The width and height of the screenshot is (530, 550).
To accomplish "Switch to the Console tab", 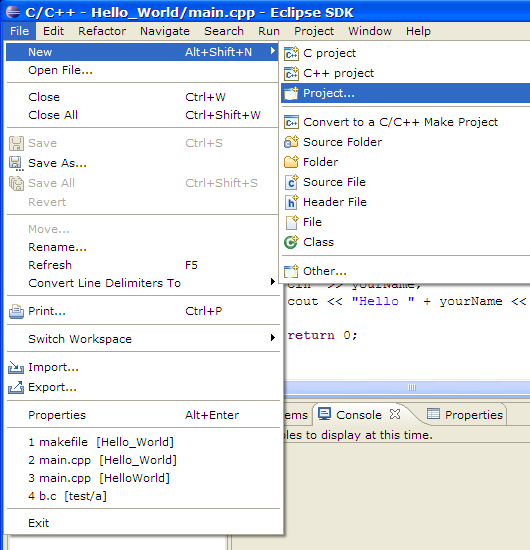I will tap(358, 415).
